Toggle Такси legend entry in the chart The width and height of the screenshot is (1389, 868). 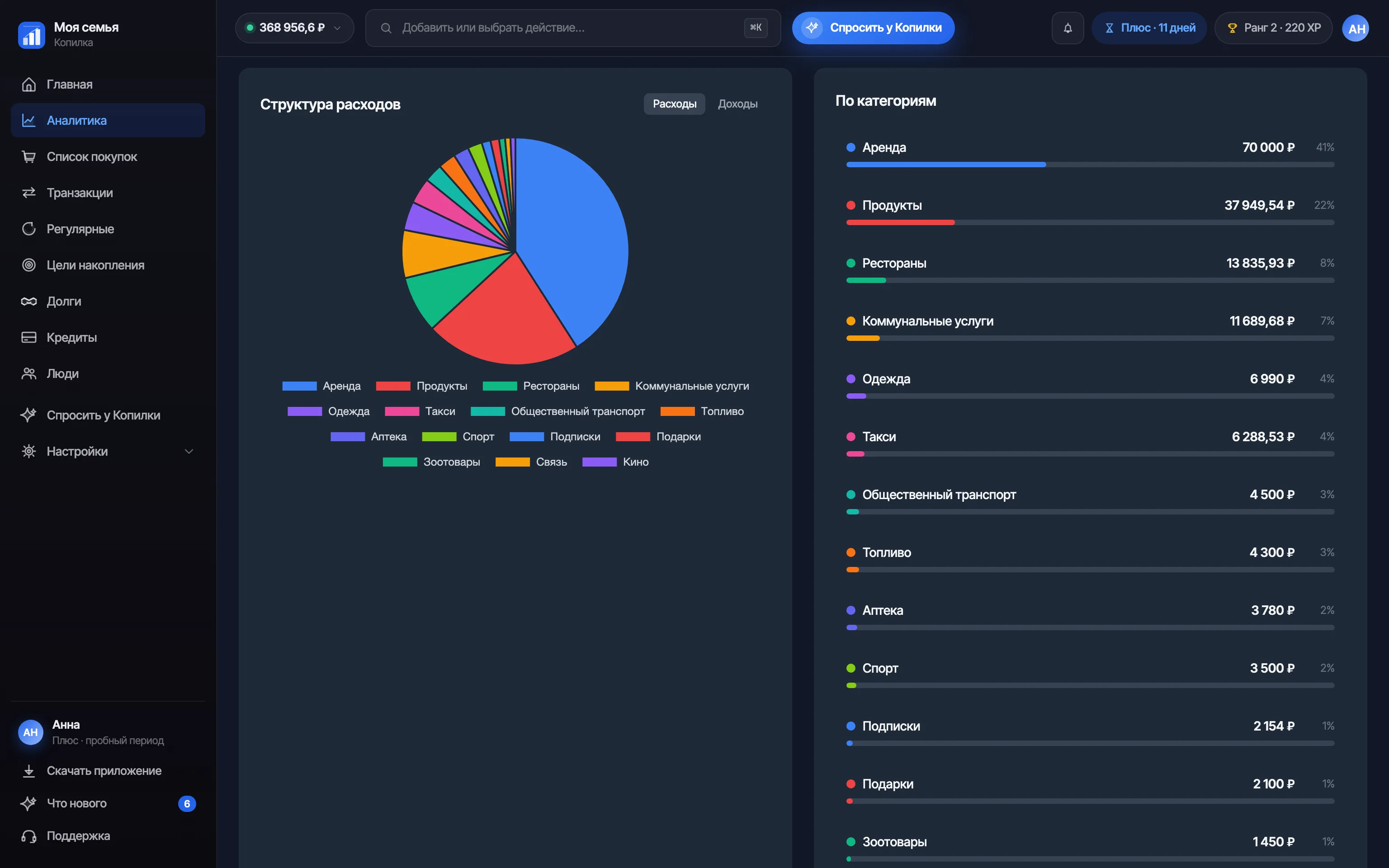click(x=420, y=411)
